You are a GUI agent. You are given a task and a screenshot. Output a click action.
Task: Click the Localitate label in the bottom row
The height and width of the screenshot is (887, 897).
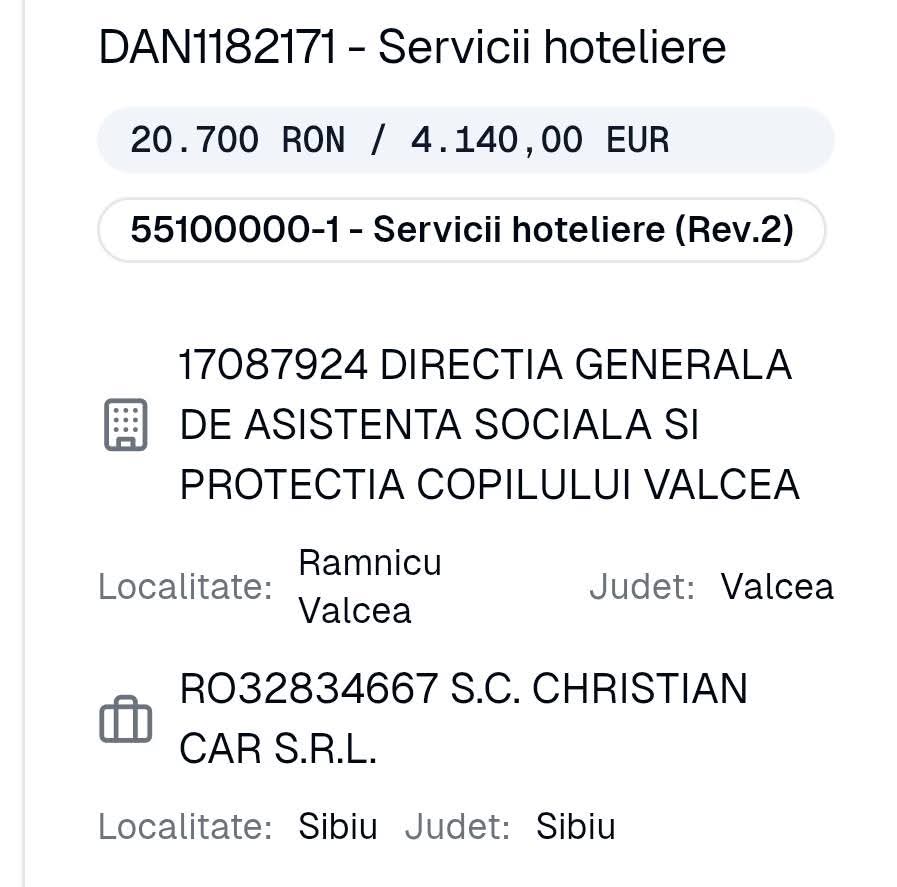coord(185,828)
